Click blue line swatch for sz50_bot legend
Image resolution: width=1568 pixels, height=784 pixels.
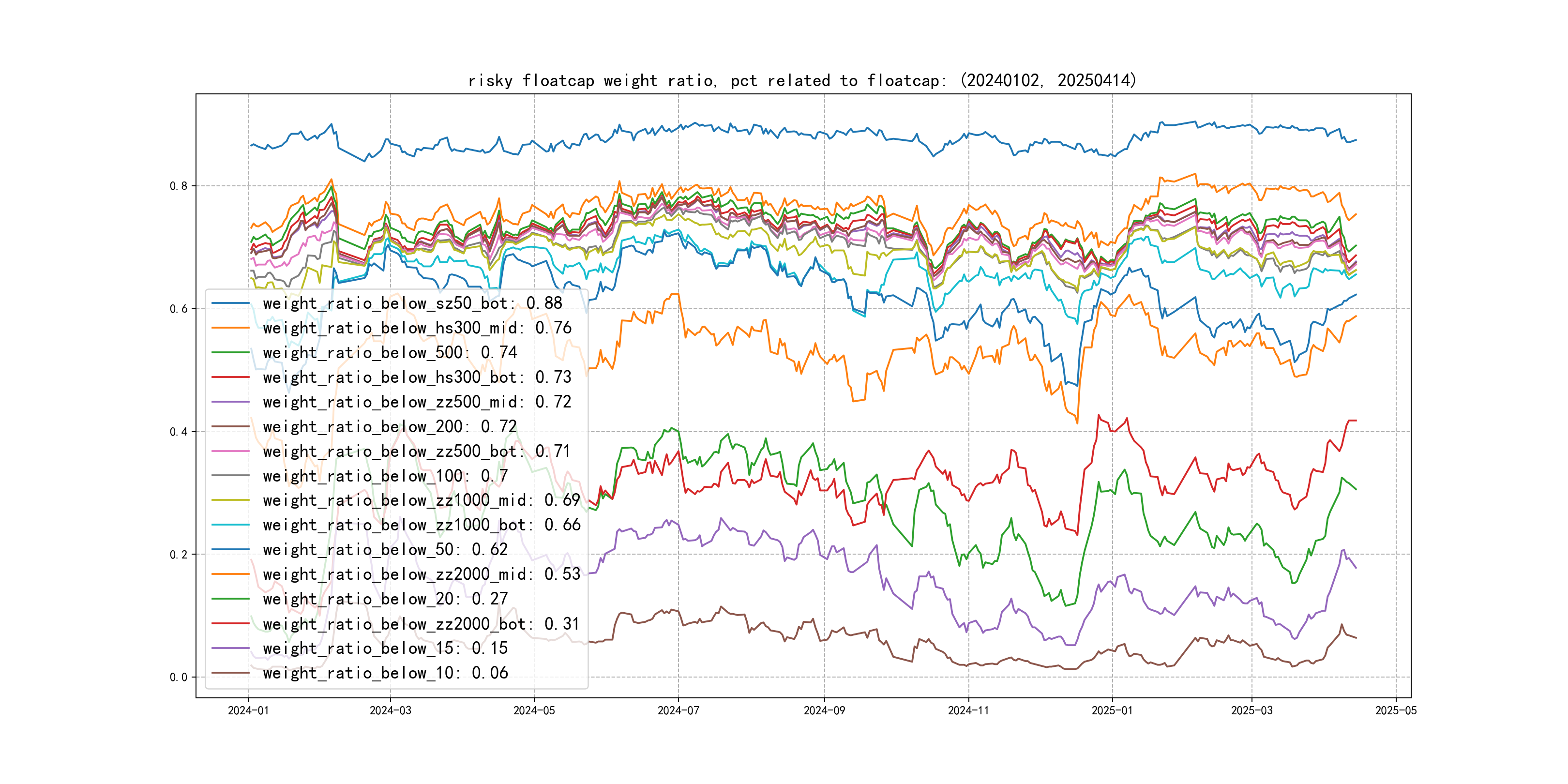click(230, 303)
